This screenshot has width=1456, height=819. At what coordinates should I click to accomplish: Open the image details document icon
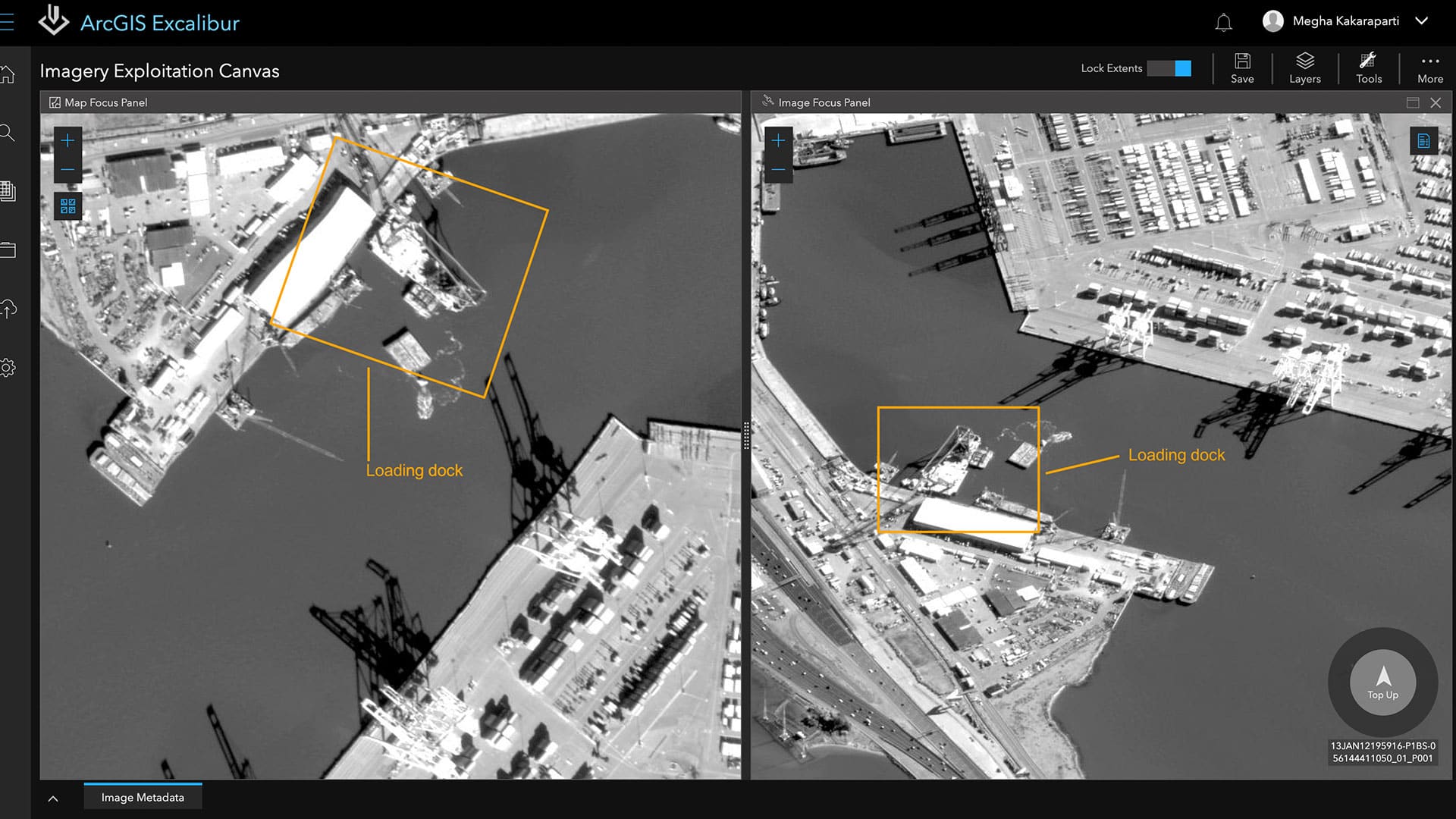1423,141
